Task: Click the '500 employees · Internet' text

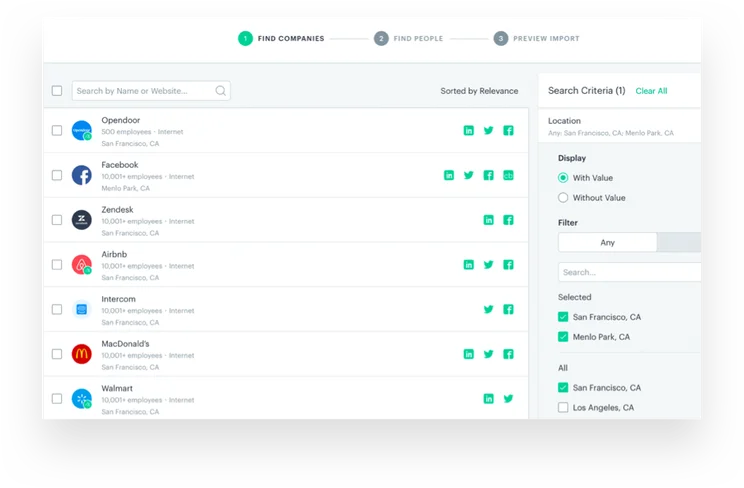Action: (x=142, y=132)
